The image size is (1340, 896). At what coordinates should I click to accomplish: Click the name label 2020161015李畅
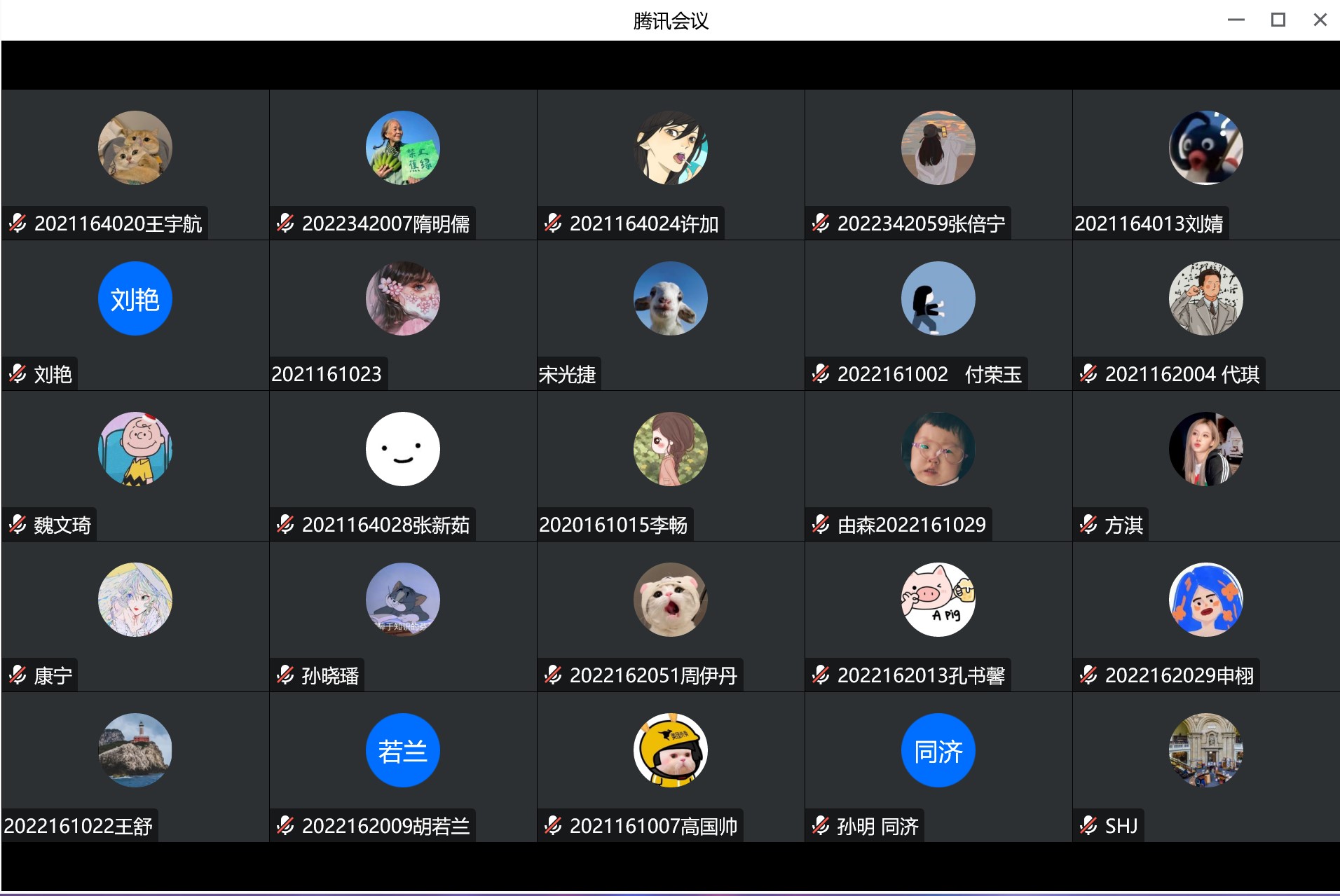click(x=613, y=525)
